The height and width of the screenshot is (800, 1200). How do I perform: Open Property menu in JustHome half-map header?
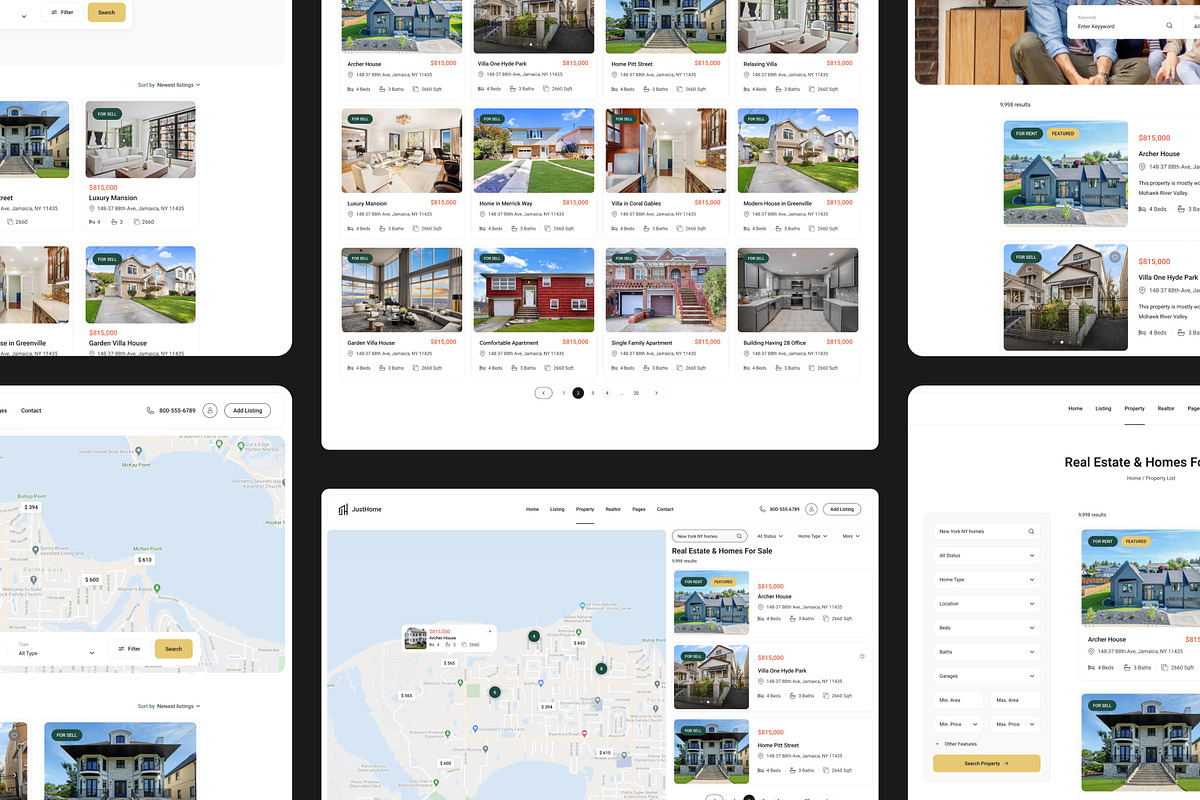(x=585, y=509)
